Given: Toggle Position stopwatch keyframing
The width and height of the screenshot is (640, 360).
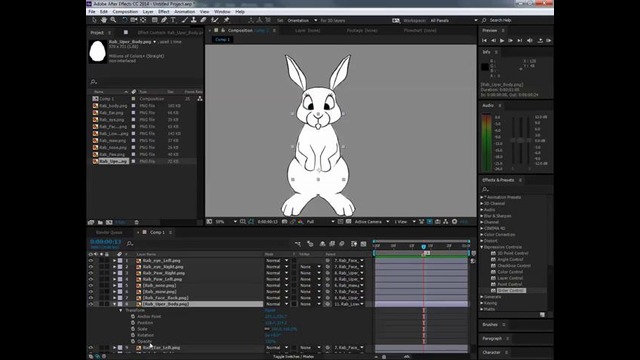Looking at the screenshot, I should (x=133, y=322).
